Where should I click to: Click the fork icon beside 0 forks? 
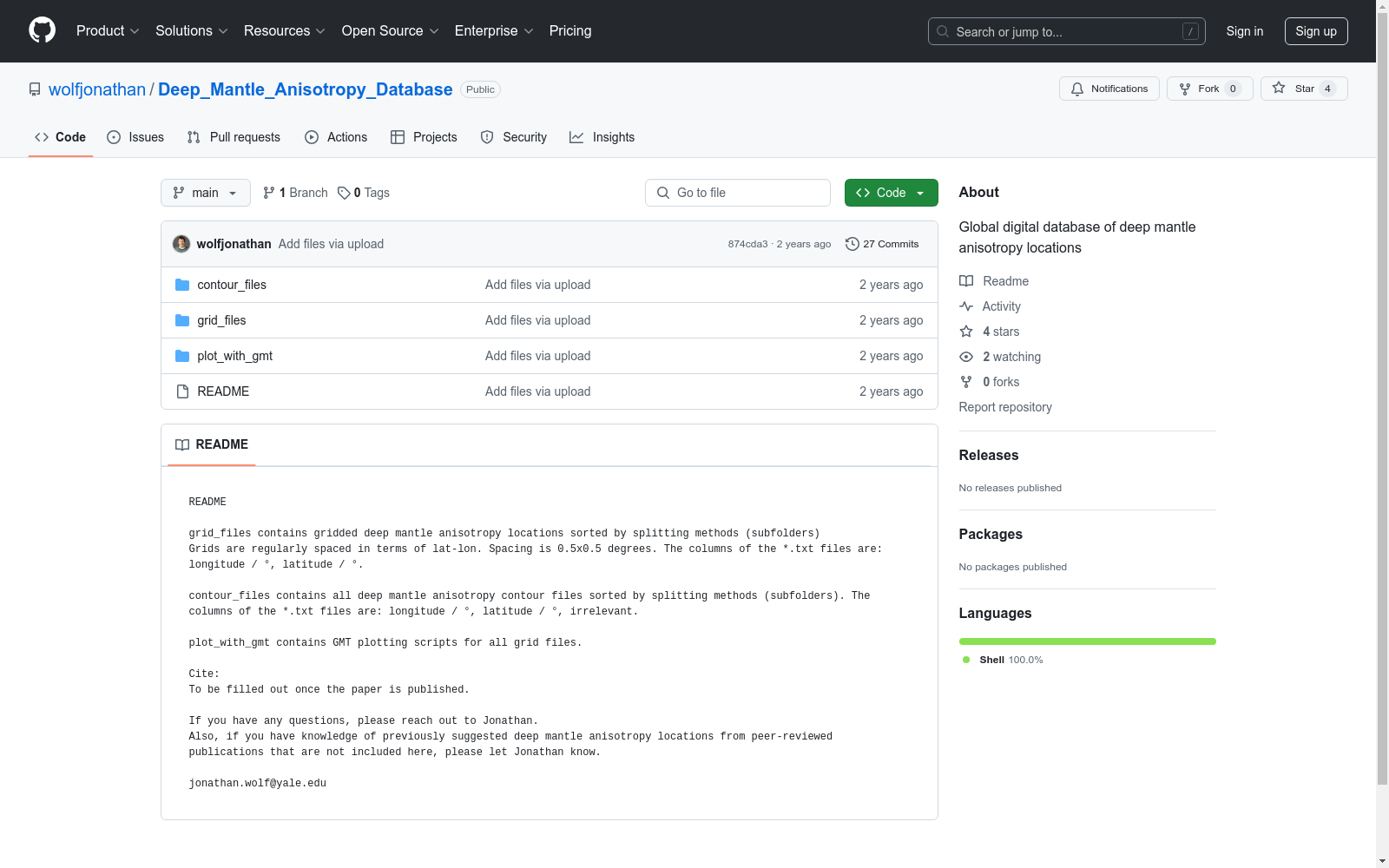point(966,382)
